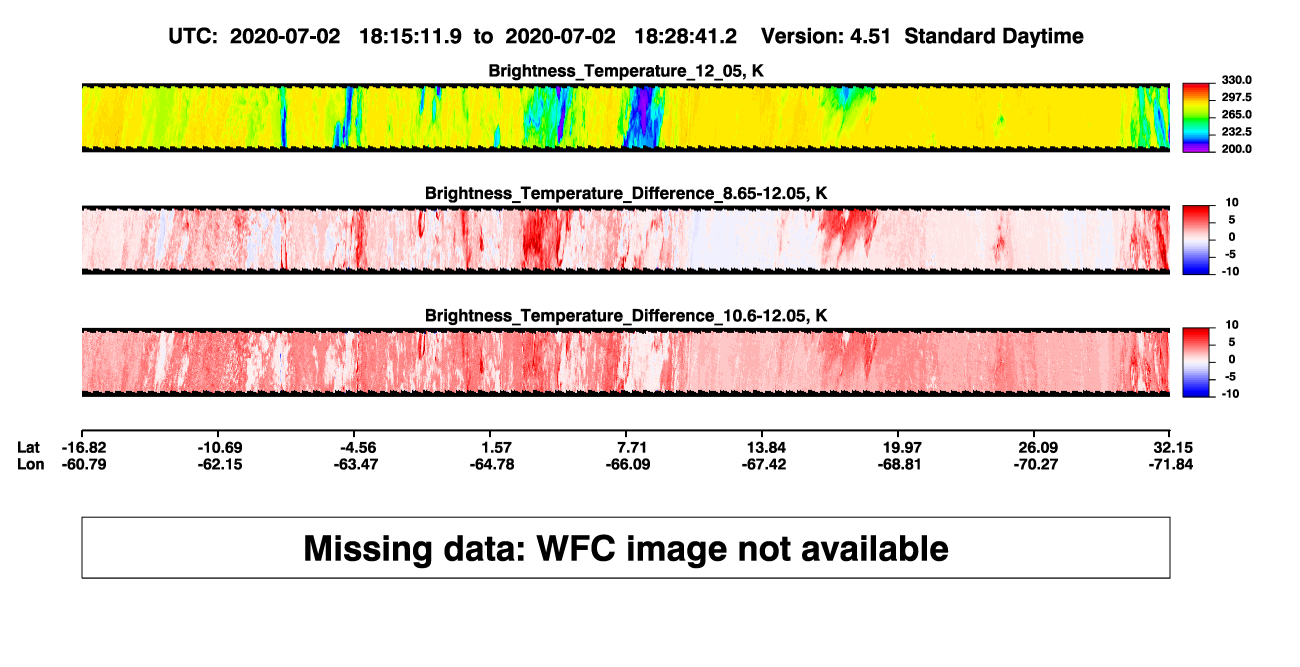1300x667 pixels.
Task: Click the longitude value -66.09
Action: (626, 464)
